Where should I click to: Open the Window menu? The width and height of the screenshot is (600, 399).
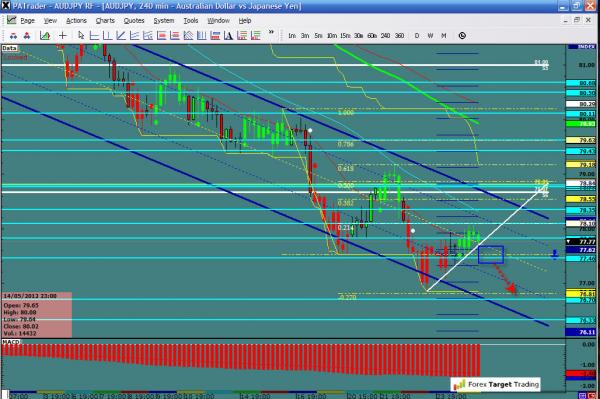pos(218,21)
